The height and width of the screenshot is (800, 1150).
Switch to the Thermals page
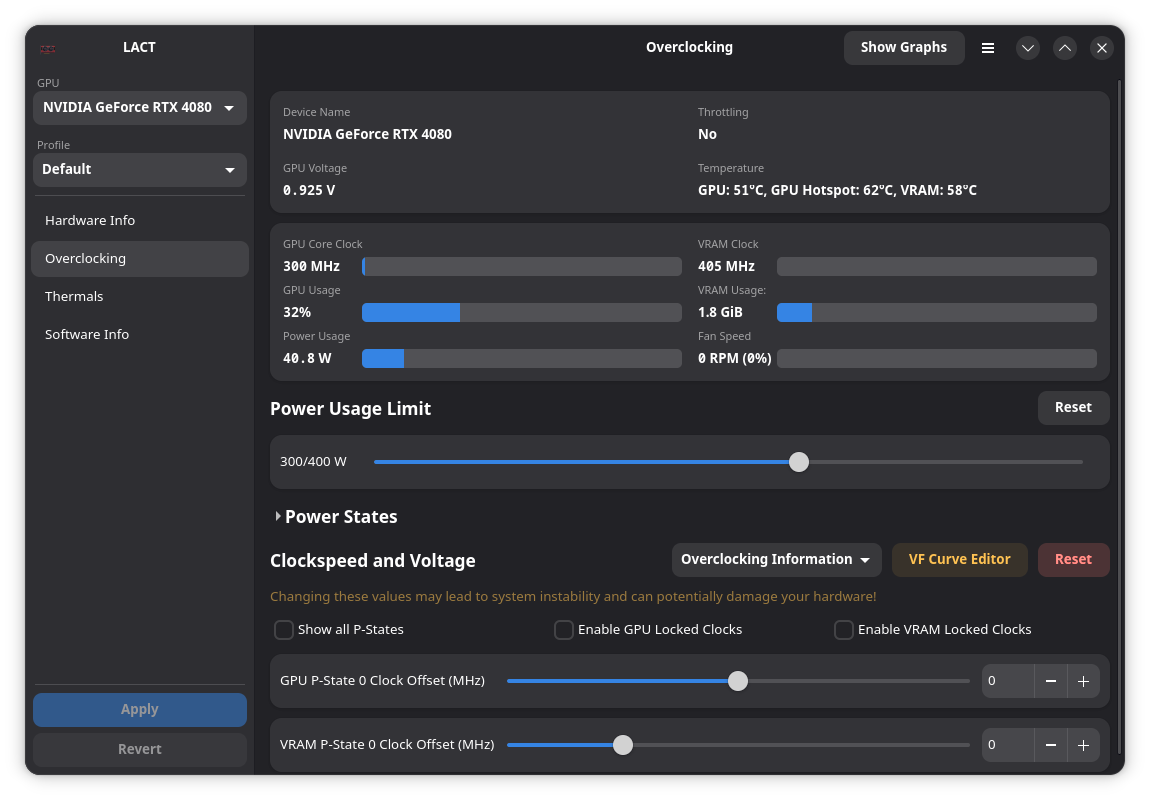click(74, 296)
